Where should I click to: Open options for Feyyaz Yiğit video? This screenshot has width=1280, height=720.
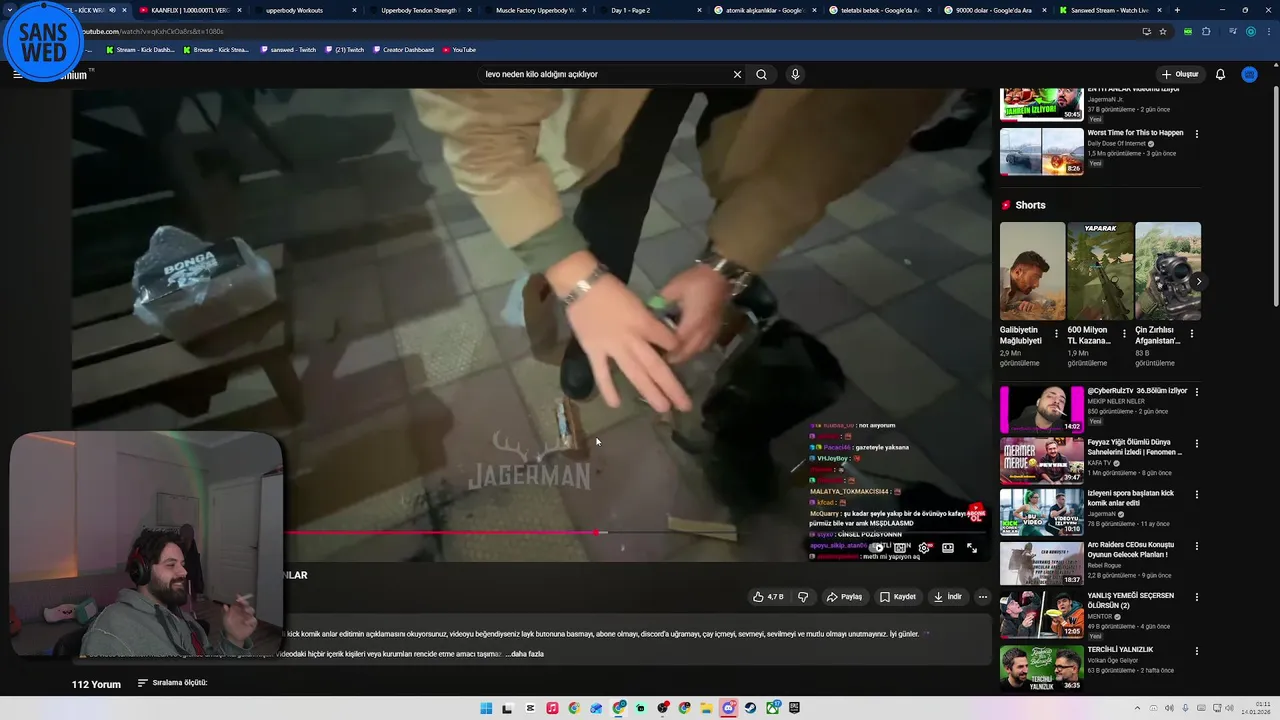[1197, 443]
